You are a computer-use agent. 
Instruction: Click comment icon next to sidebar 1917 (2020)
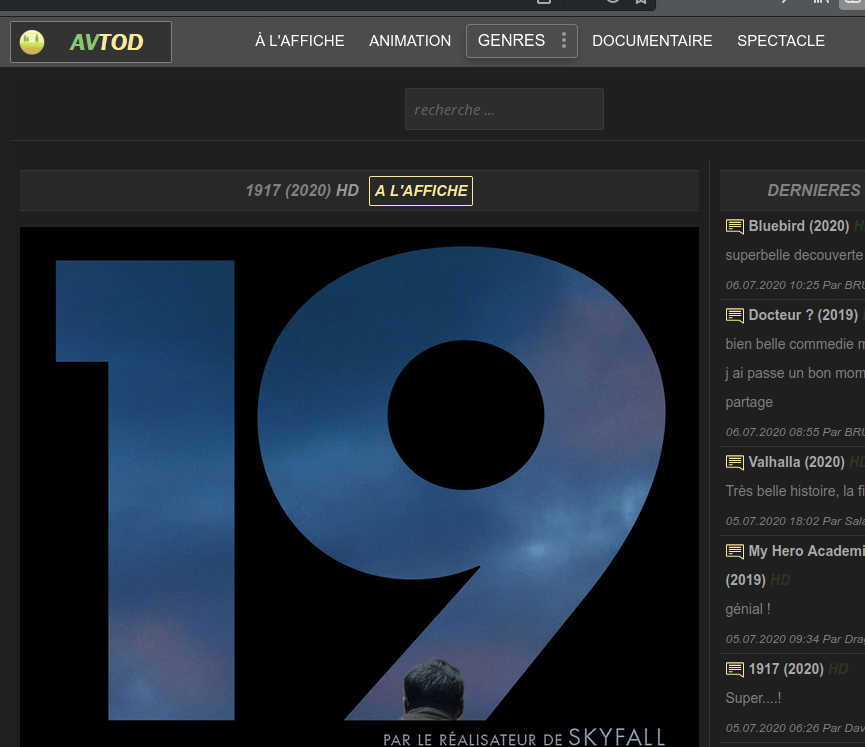pos(734,670)
